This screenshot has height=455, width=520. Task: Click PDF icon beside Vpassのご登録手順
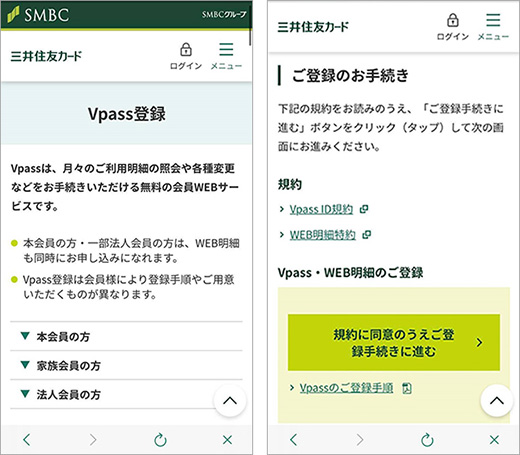tap(407, 388)
